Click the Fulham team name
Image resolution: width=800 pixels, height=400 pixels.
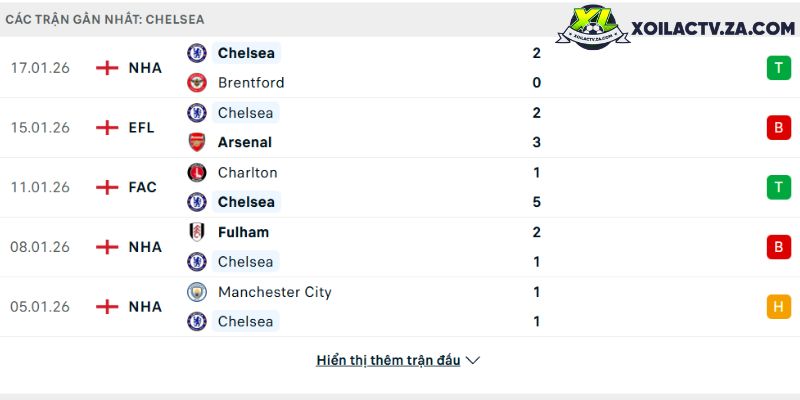(x=243, y=232)
